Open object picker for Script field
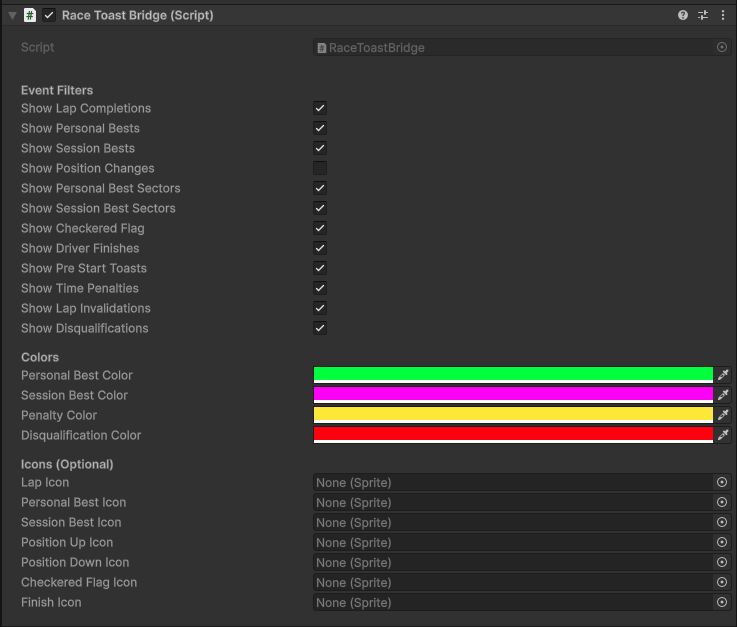 722,47
